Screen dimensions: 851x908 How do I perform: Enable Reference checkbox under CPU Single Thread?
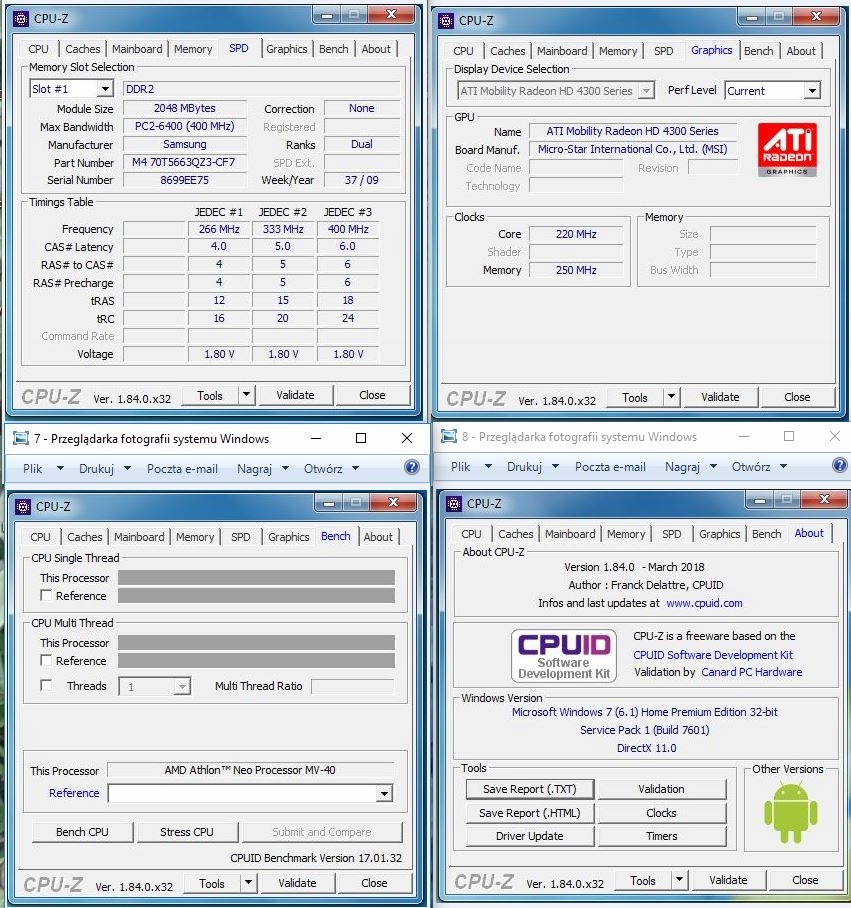point(46,595)
